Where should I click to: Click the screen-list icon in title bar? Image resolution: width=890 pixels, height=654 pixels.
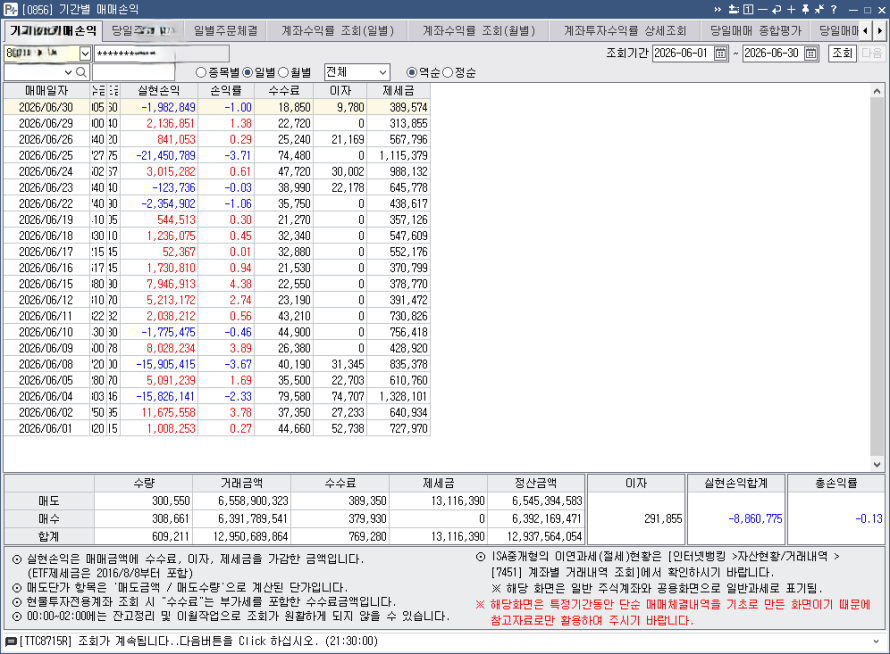[x=733, y=9]
